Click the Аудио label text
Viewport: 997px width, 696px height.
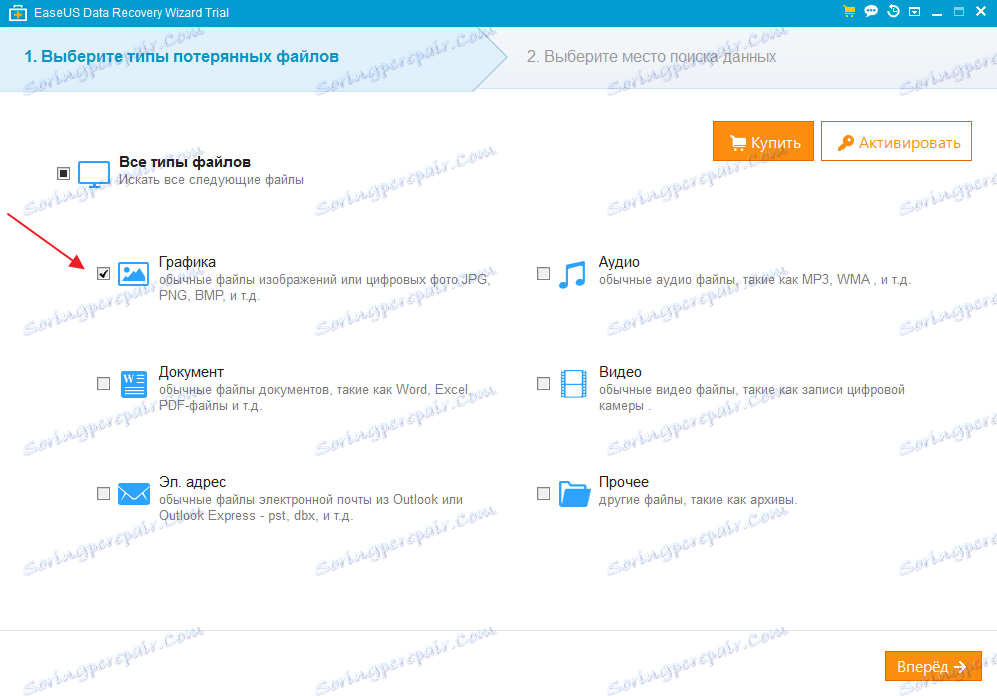[619, 262]
